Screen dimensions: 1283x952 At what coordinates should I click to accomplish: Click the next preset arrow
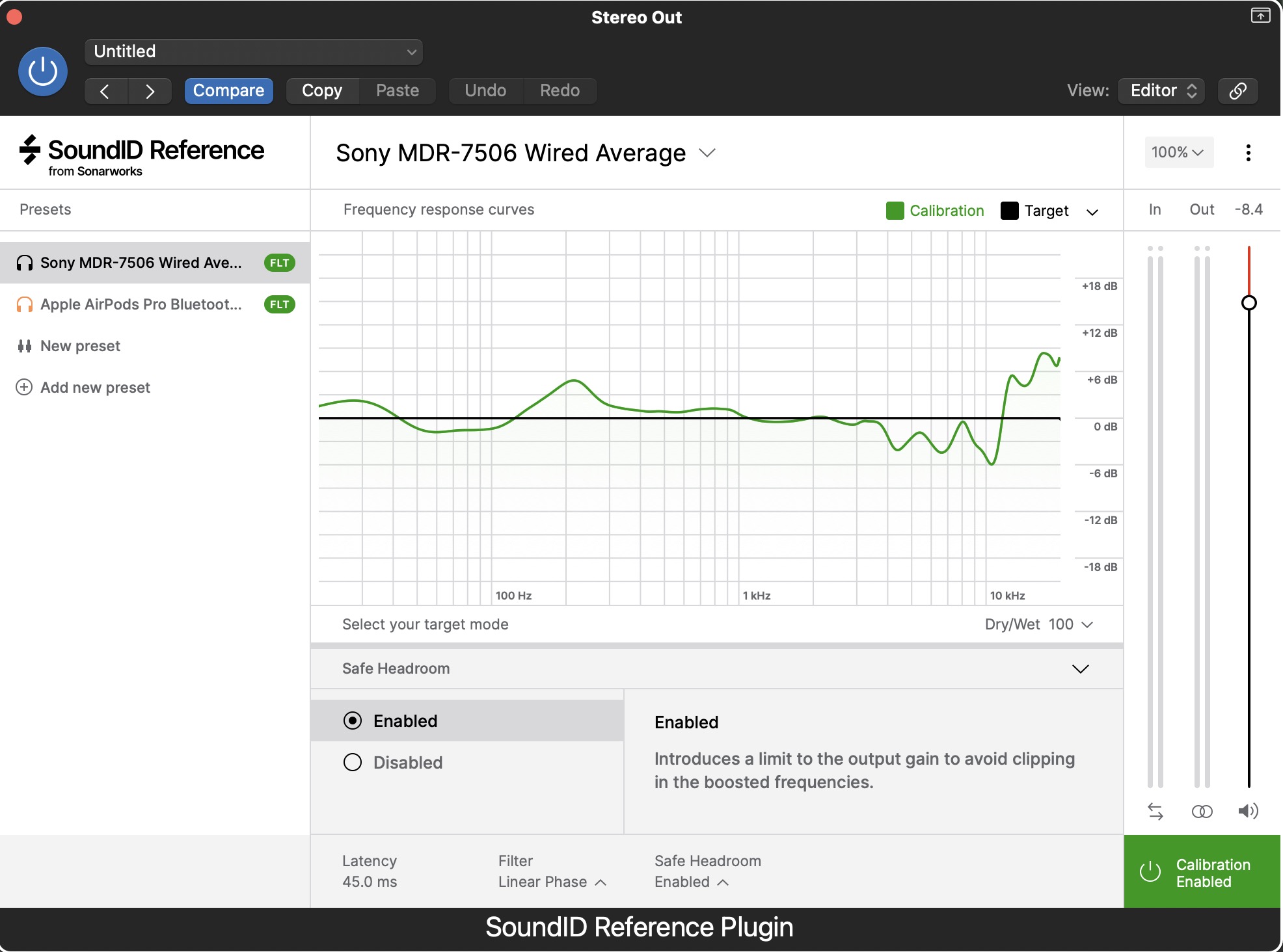pyautogui.click(x=150, y=91)
